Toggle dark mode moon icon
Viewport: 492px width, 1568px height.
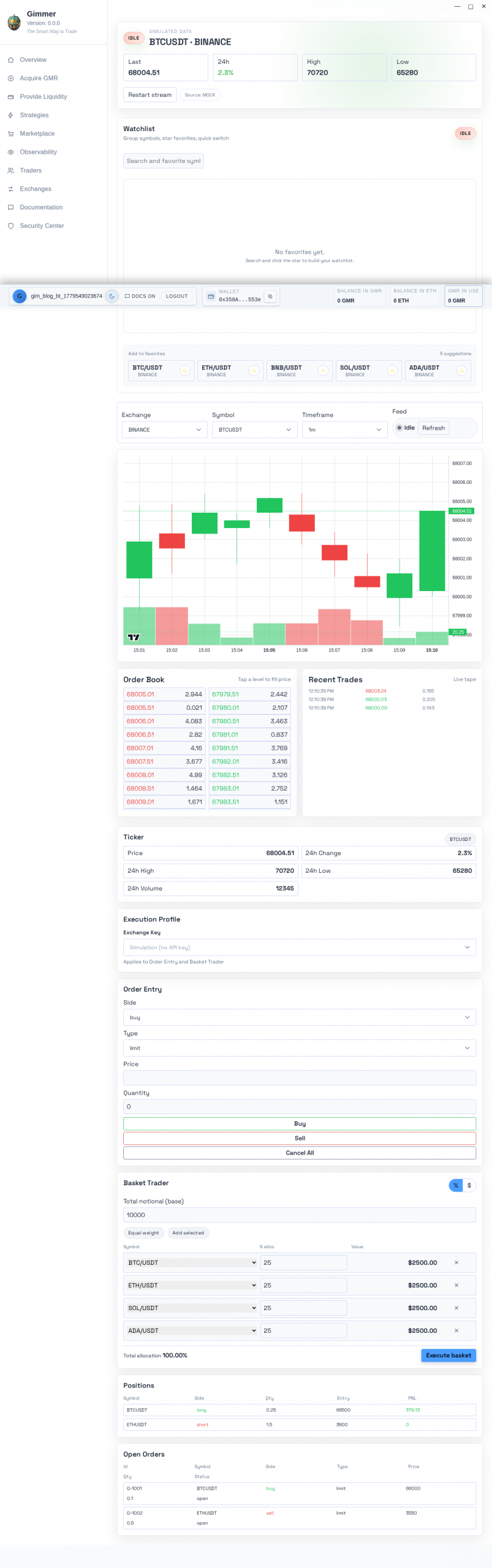112,296
